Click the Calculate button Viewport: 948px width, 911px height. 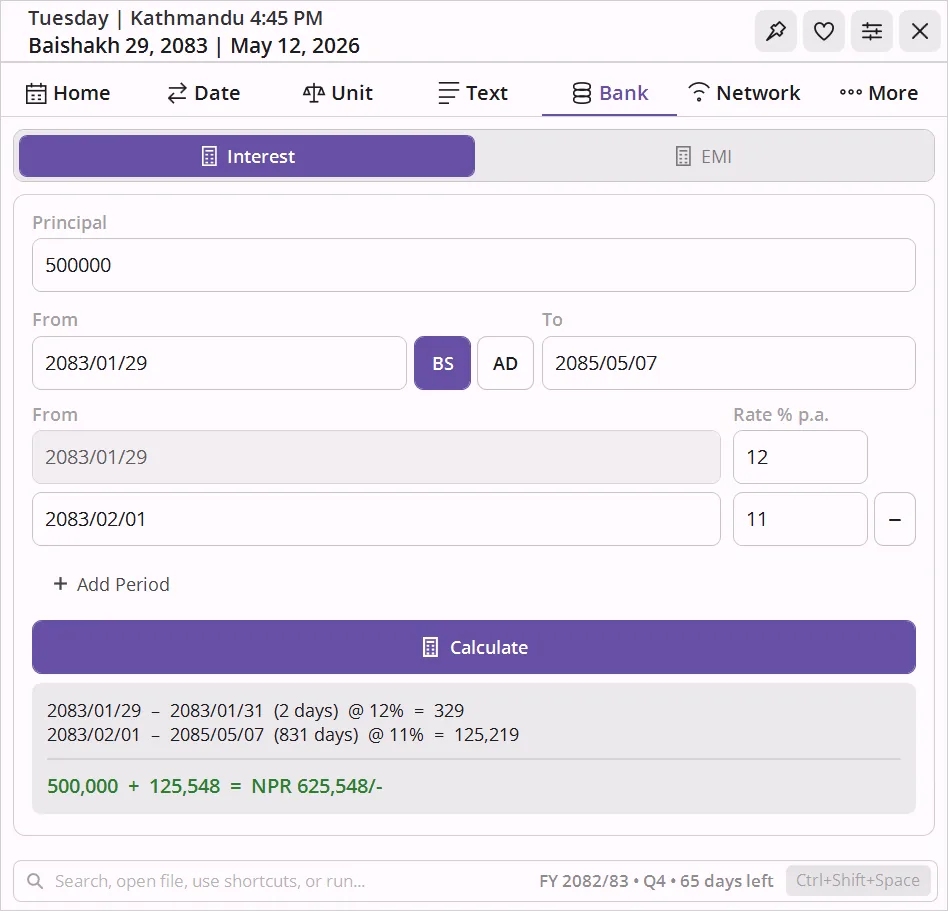coord(473,647)
